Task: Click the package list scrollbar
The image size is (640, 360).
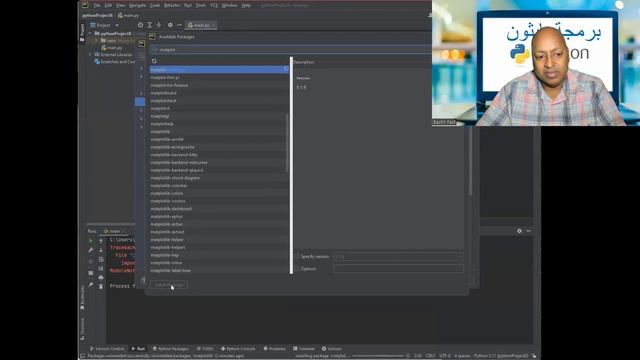Action: click(287, 143)
